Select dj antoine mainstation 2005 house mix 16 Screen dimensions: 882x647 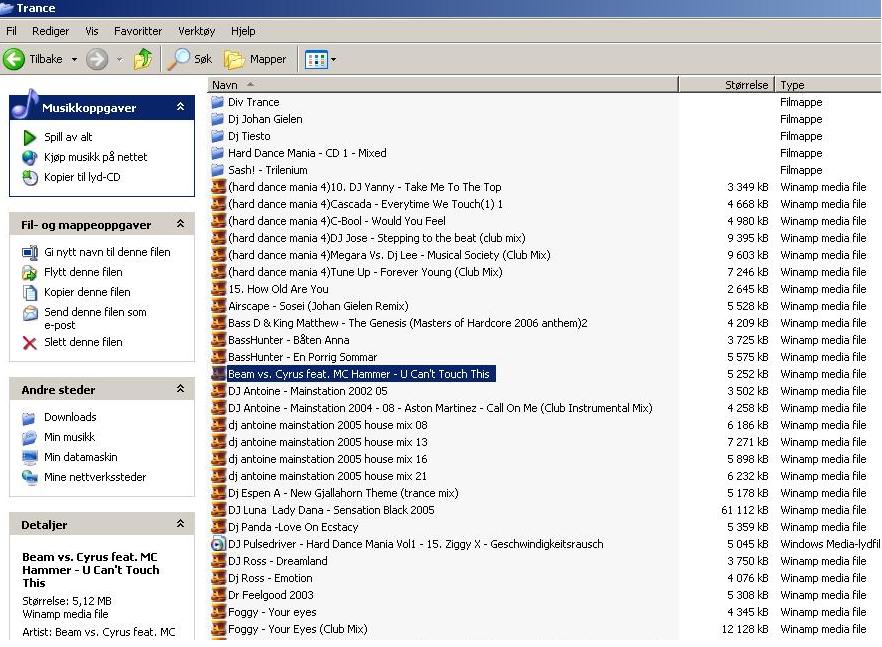pos(328,459)
